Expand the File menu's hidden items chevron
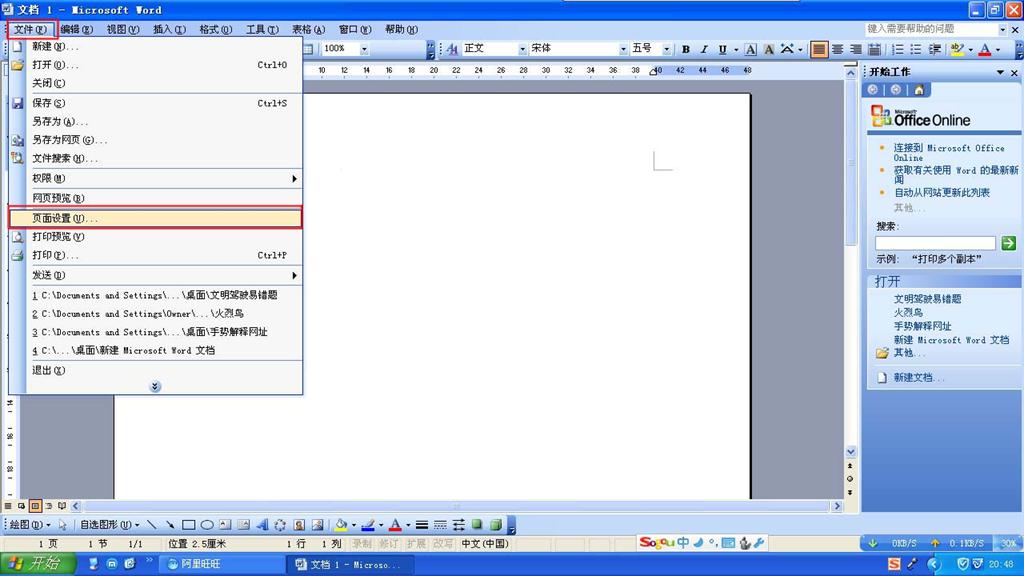The image size is (1024, 576). (x=155, y=387)
